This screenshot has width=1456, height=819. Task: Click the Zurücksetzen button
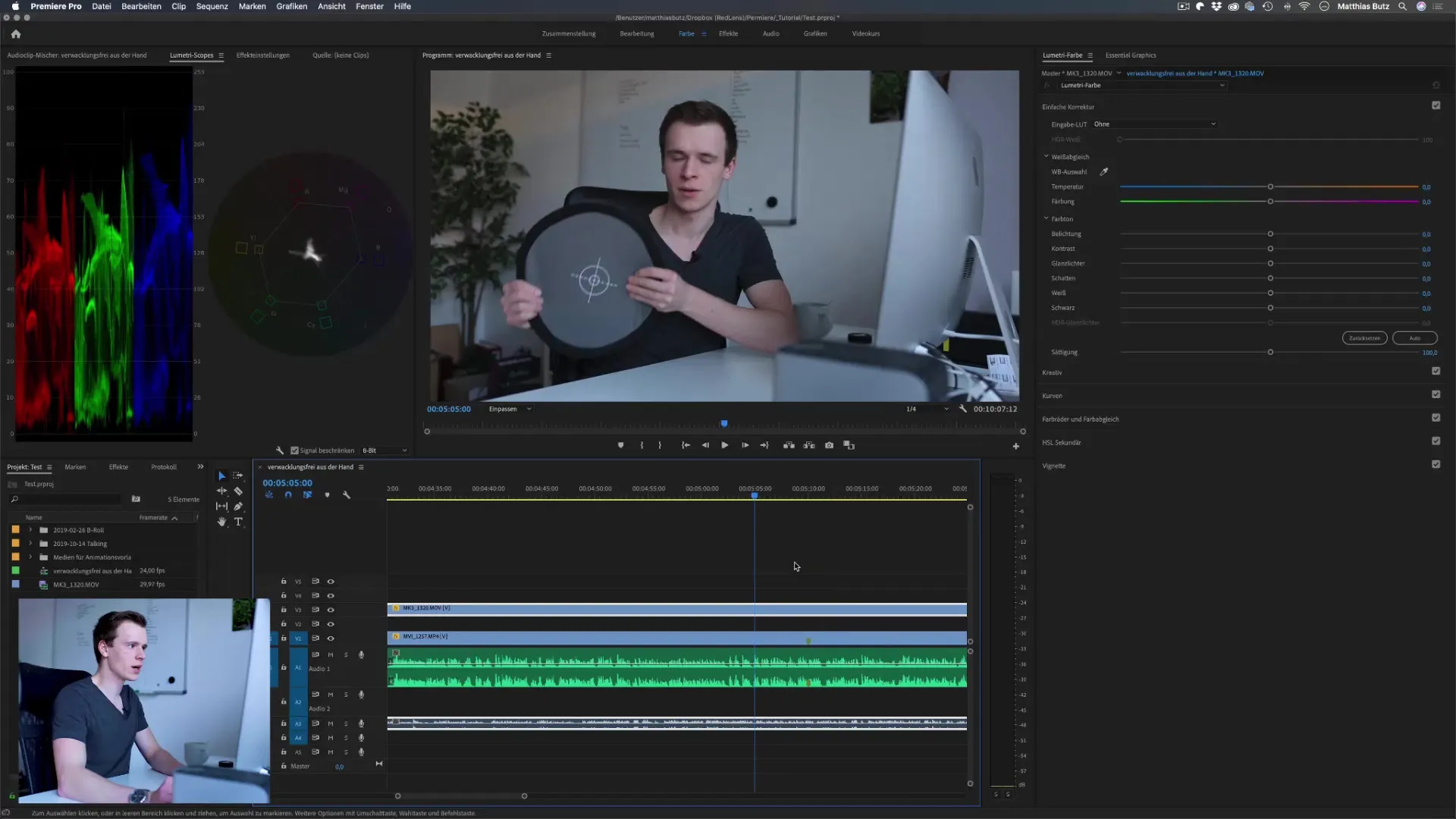(x=1364, y=338)
